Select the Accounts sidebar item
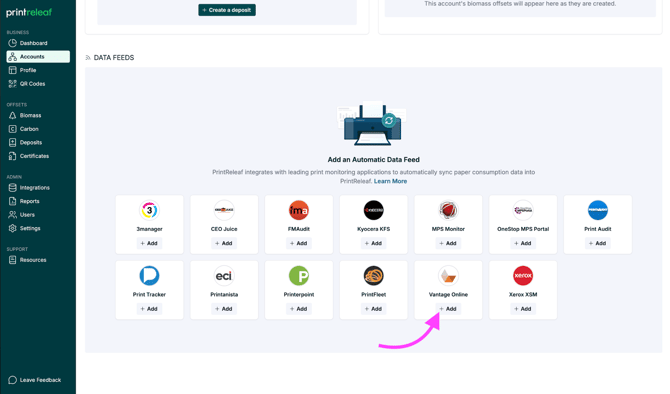The width and height of the screenshot is (670, 394). click(x=38, y=56)
